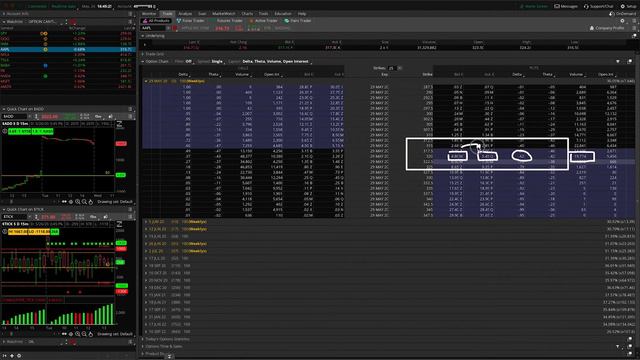Click the AAPL symbol input field
The height and width of the screenshot is (360, 640).
153,28
